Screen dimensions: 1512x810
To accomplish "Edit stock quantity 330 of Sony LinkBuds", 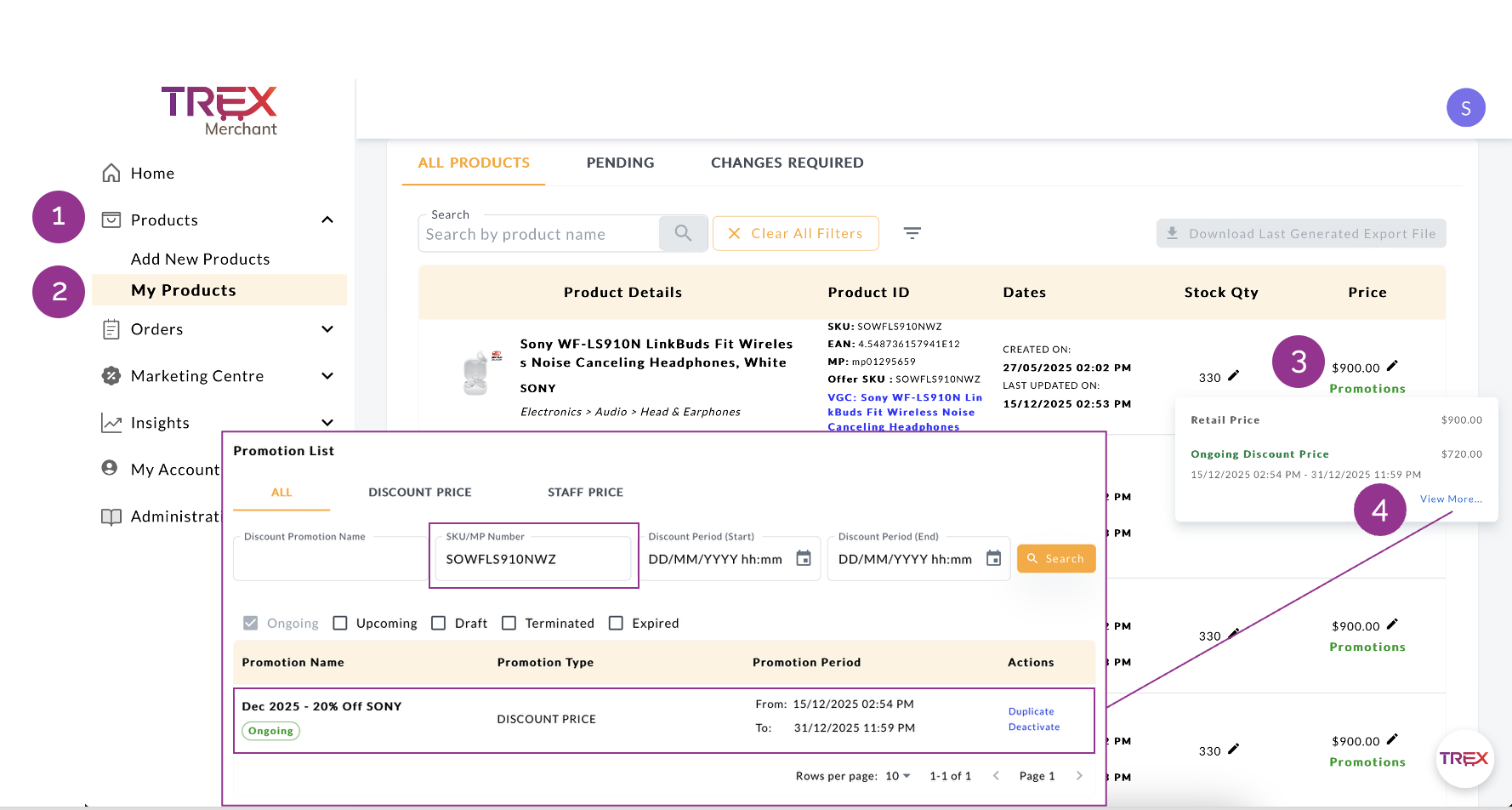I will click(1233, 375).
